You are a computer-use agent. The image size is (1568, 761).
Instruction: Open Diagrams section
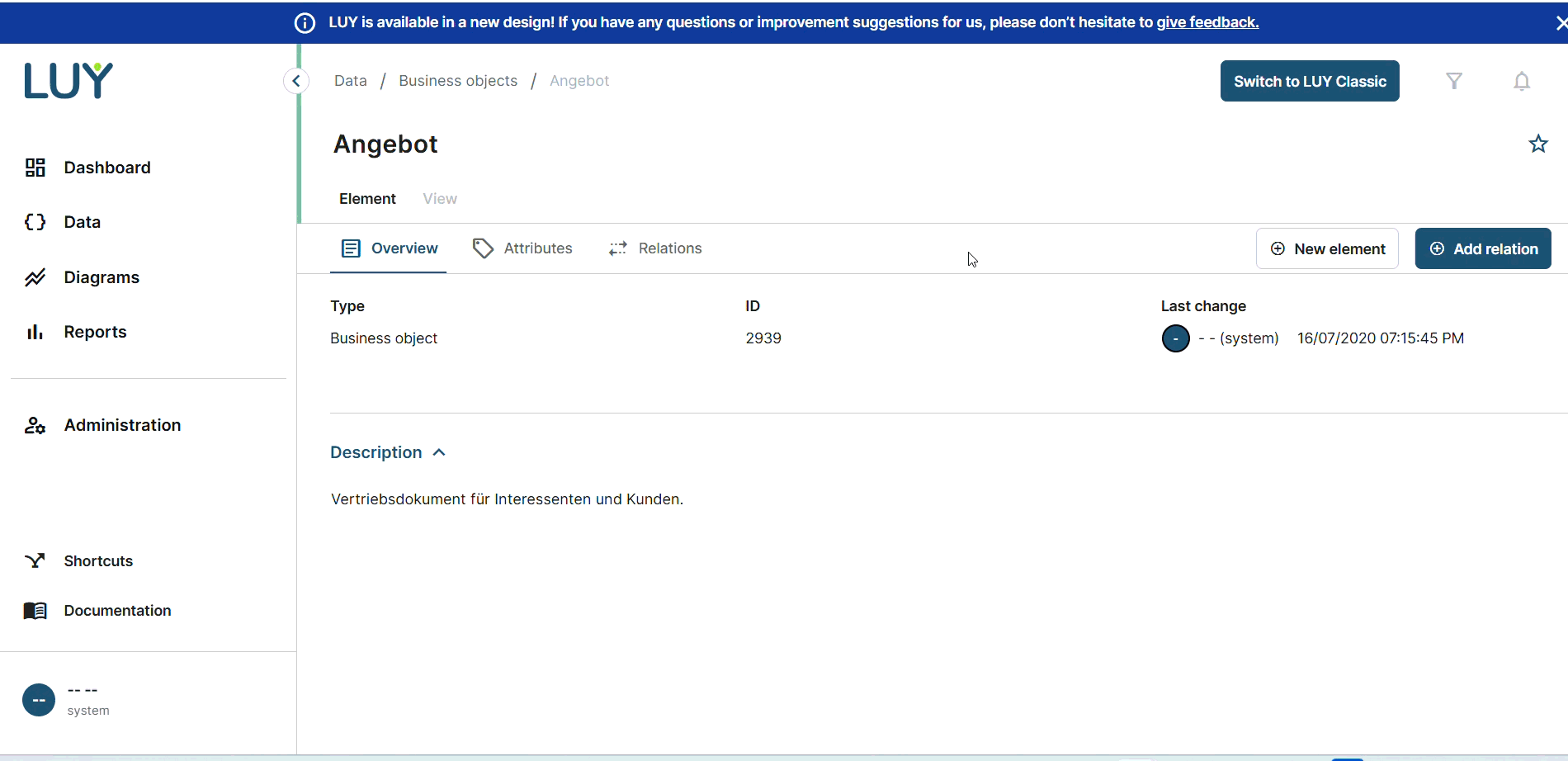pyautogui.click(x=101, y=277)
